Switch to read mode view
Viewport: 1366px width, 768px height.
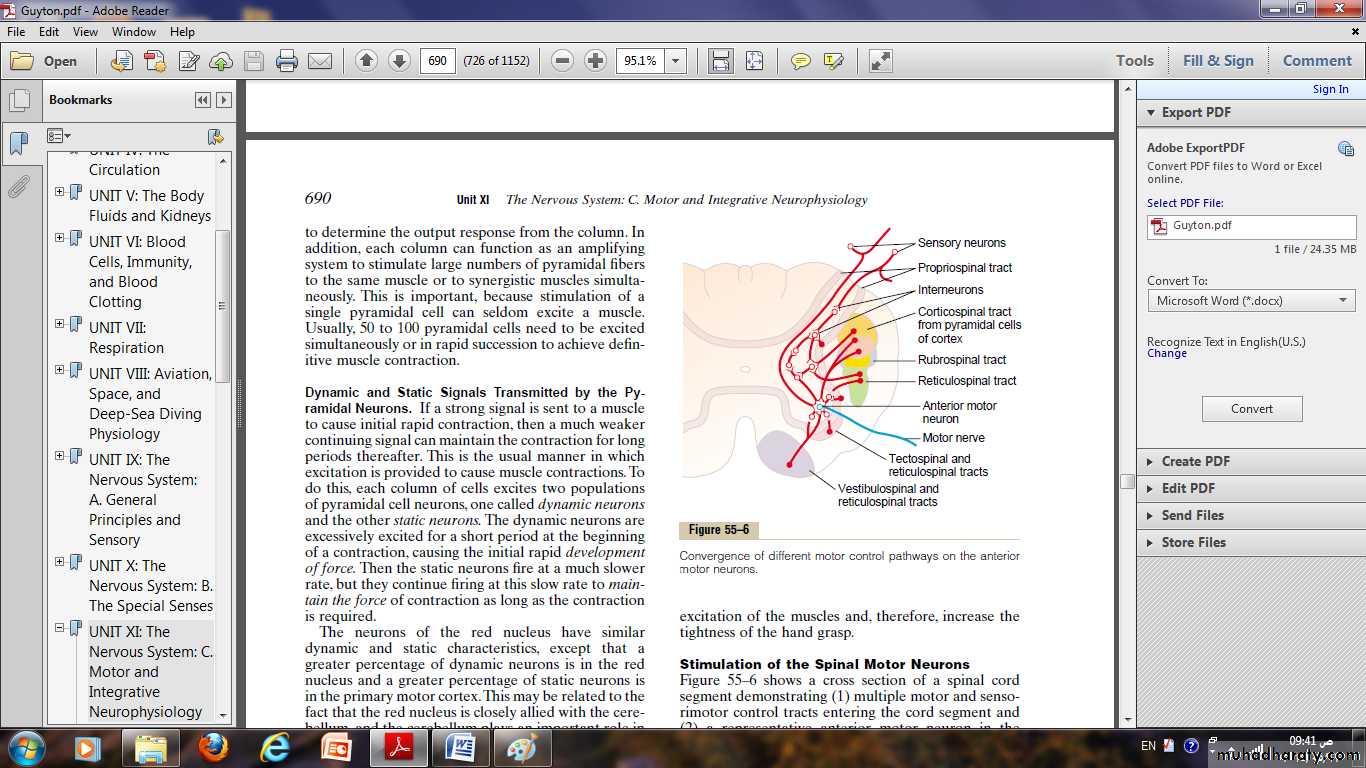[x=880, y=61]
